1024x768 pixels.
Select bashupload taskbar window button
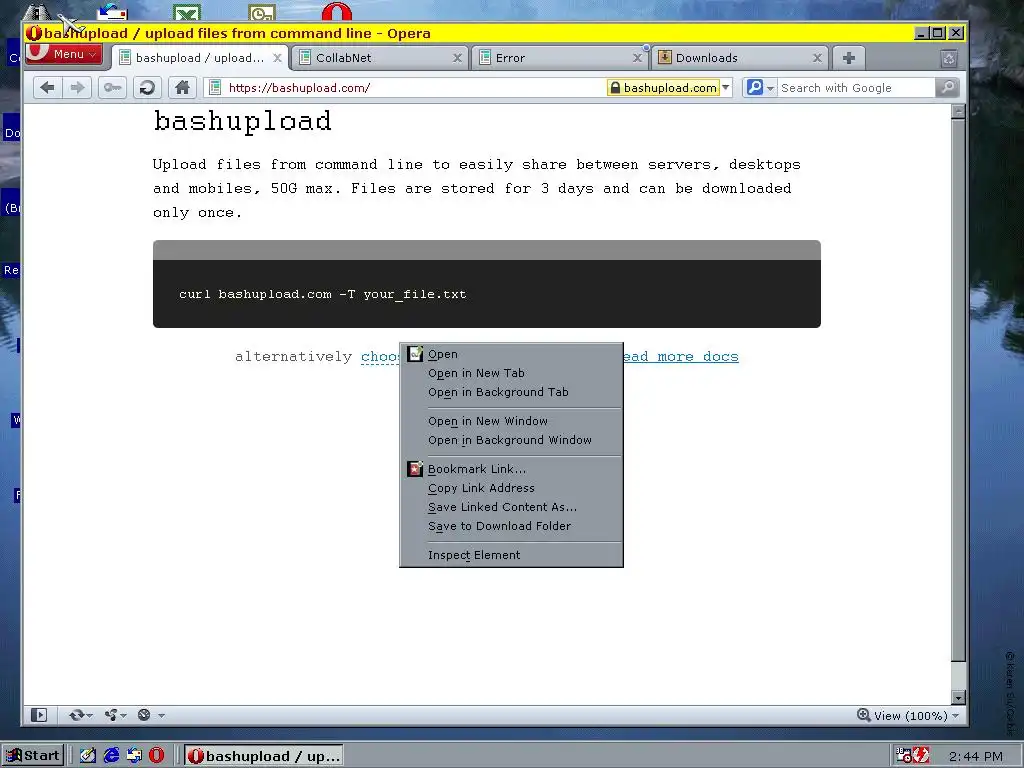(264, 756)
